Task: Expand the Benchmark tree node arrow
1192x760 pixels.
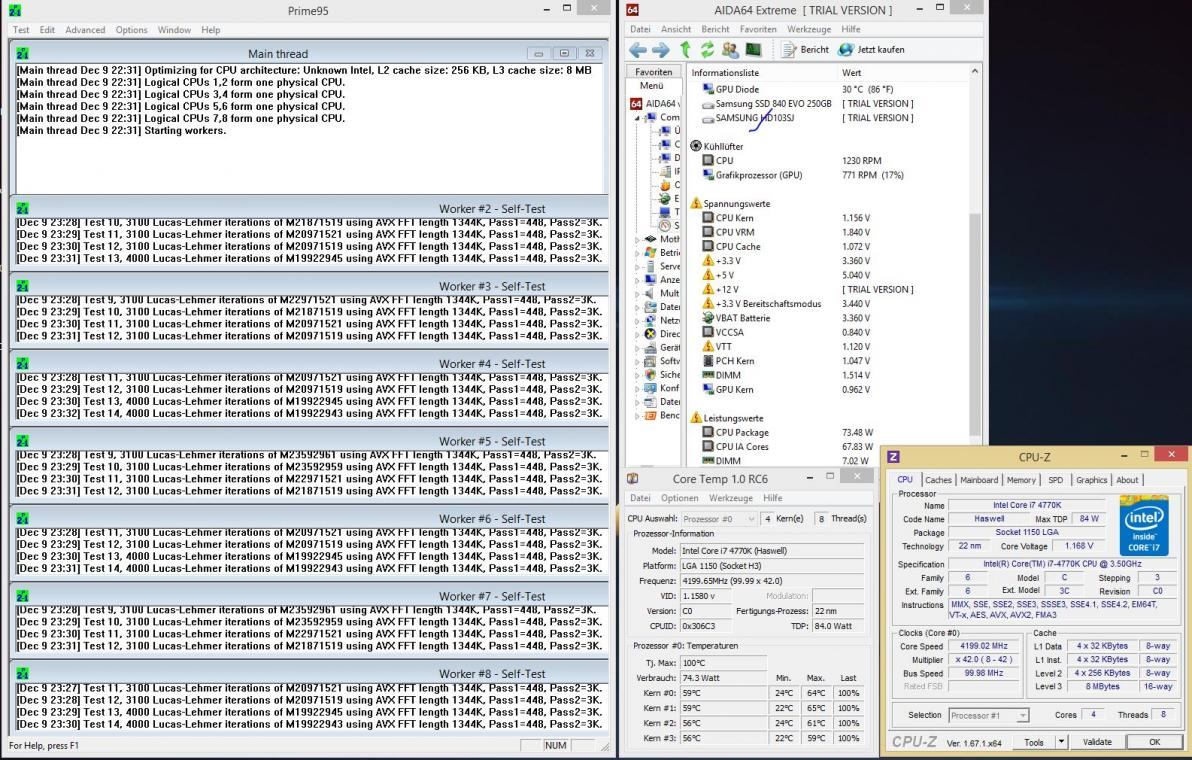Action: coord(638,416)
